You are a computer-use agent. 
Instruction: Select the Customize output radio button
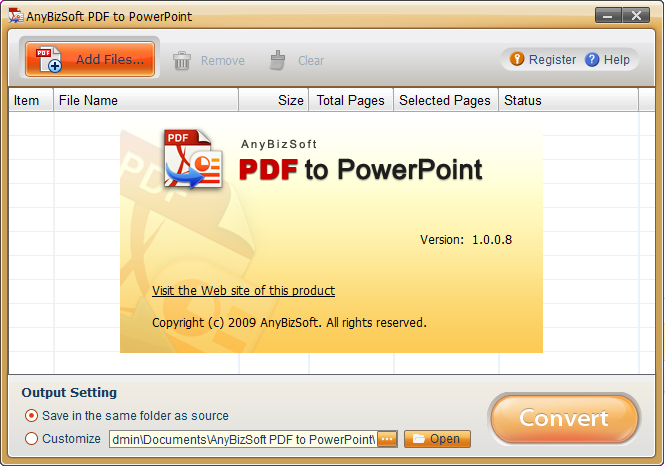pyautogui.click(x=31, y=439)
